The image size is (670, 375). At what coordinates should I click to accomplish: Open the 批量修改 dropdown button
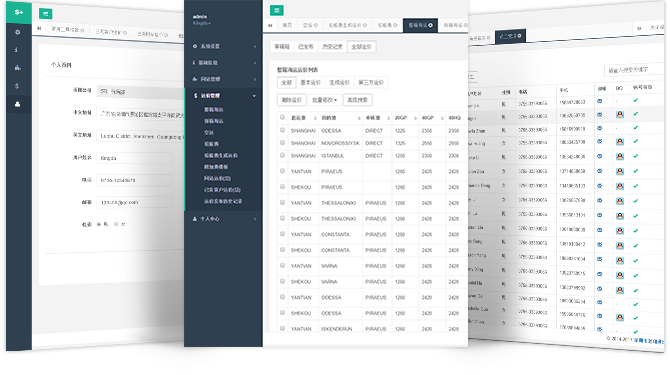pos(324,100)
